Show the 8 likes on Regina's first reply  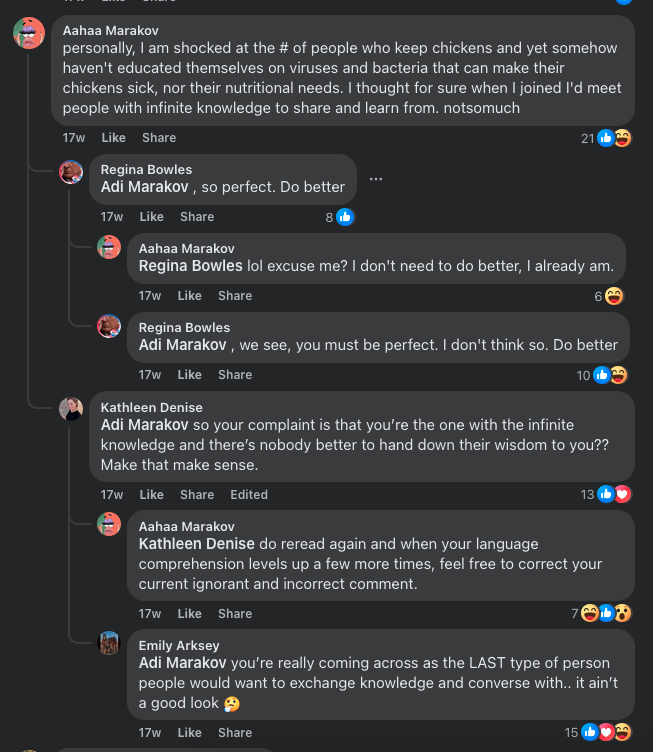pyautogui.click(x=339, y=217)
